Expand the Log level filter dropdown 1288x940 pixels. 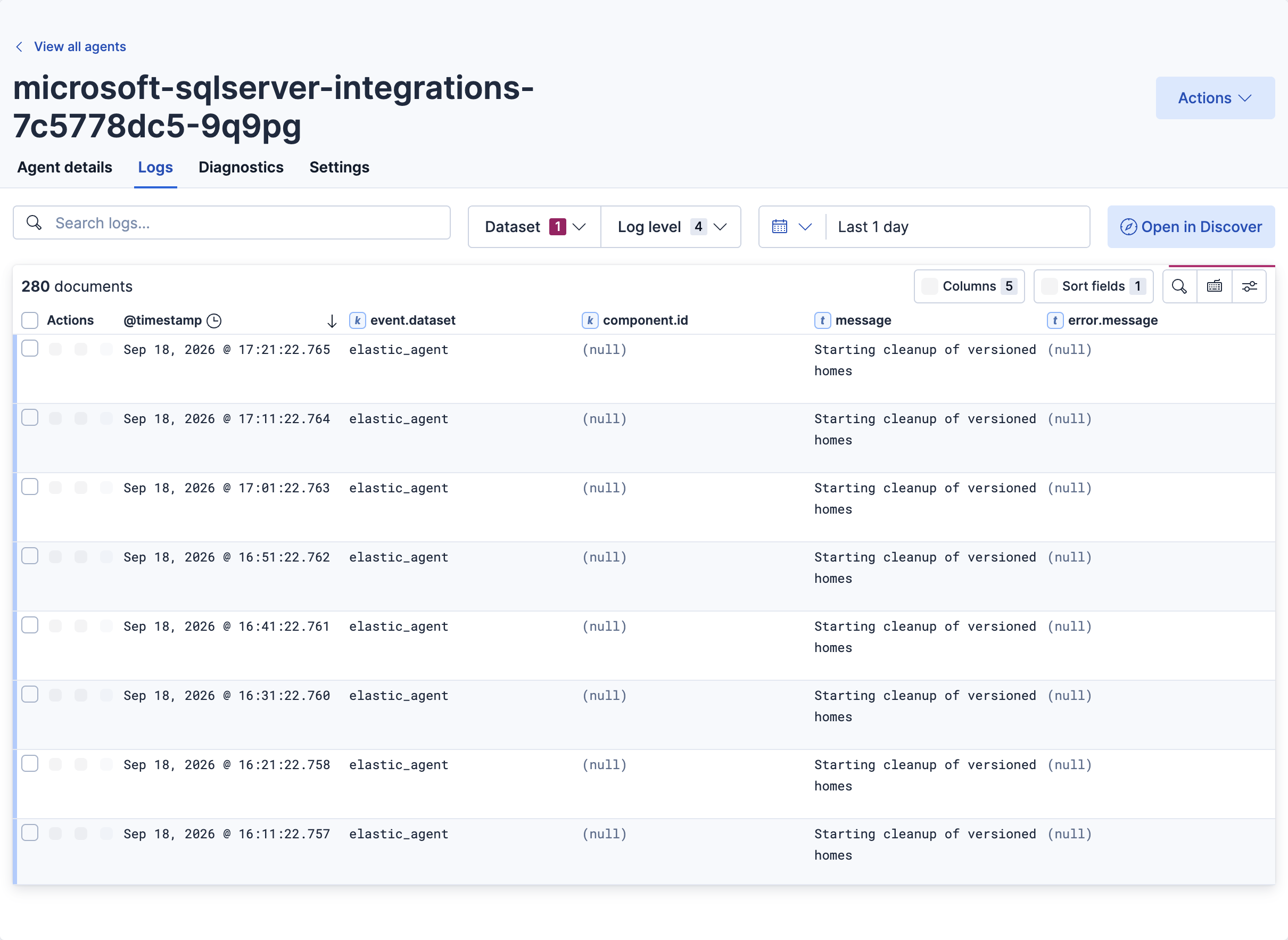click(x=671, y=226)
